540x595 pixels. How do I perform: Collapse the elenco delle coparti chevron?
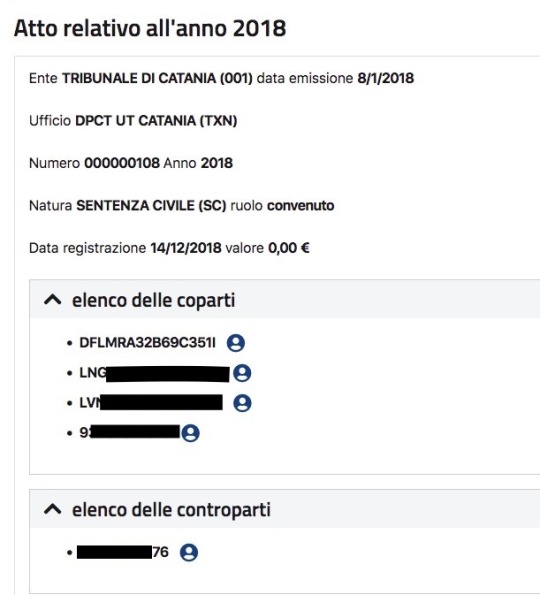[53, 300]
